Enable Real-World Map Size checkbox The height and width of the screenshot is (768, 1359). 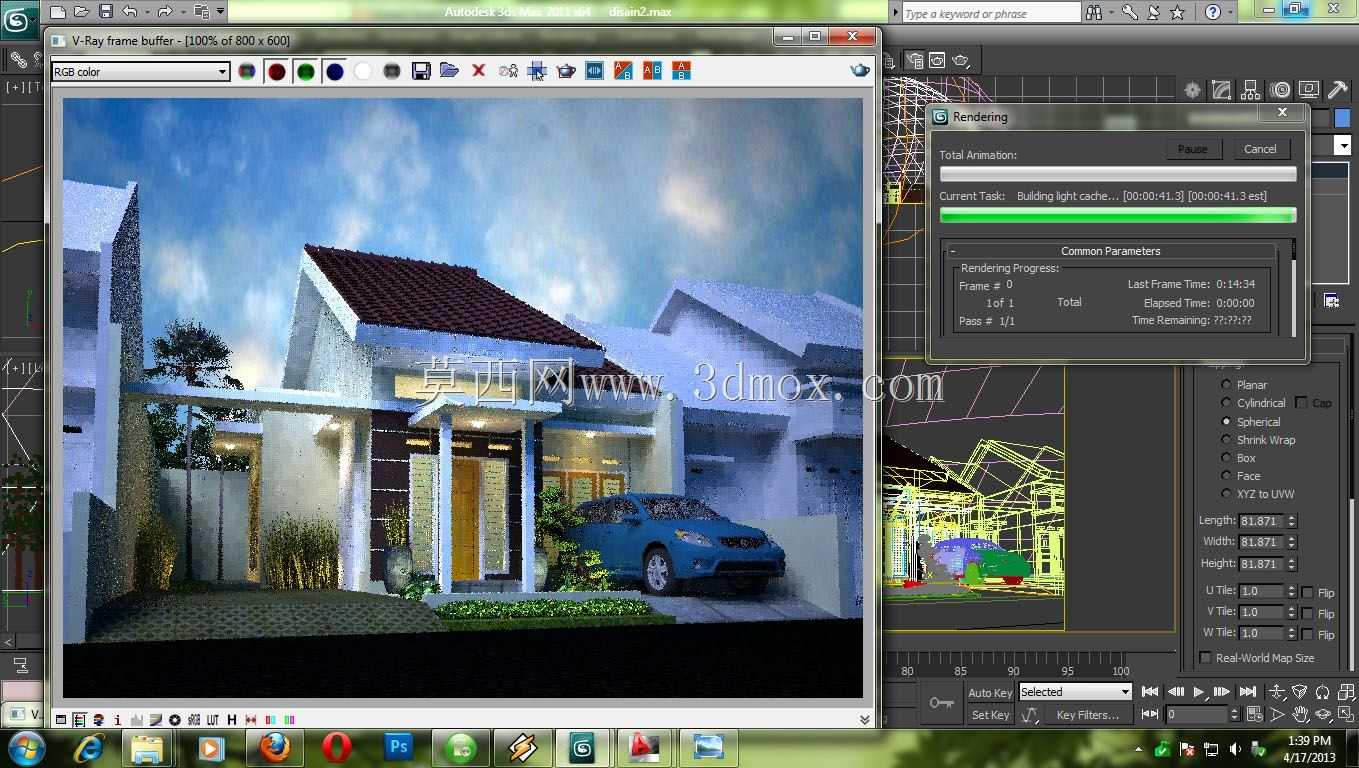tap(1205, 658)
